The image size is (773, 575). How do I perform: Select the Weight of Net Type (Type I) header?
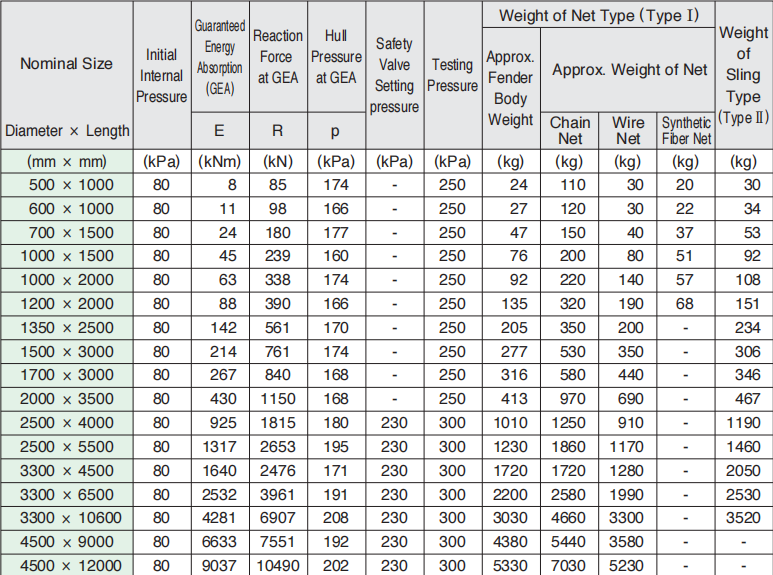(598, 15)
